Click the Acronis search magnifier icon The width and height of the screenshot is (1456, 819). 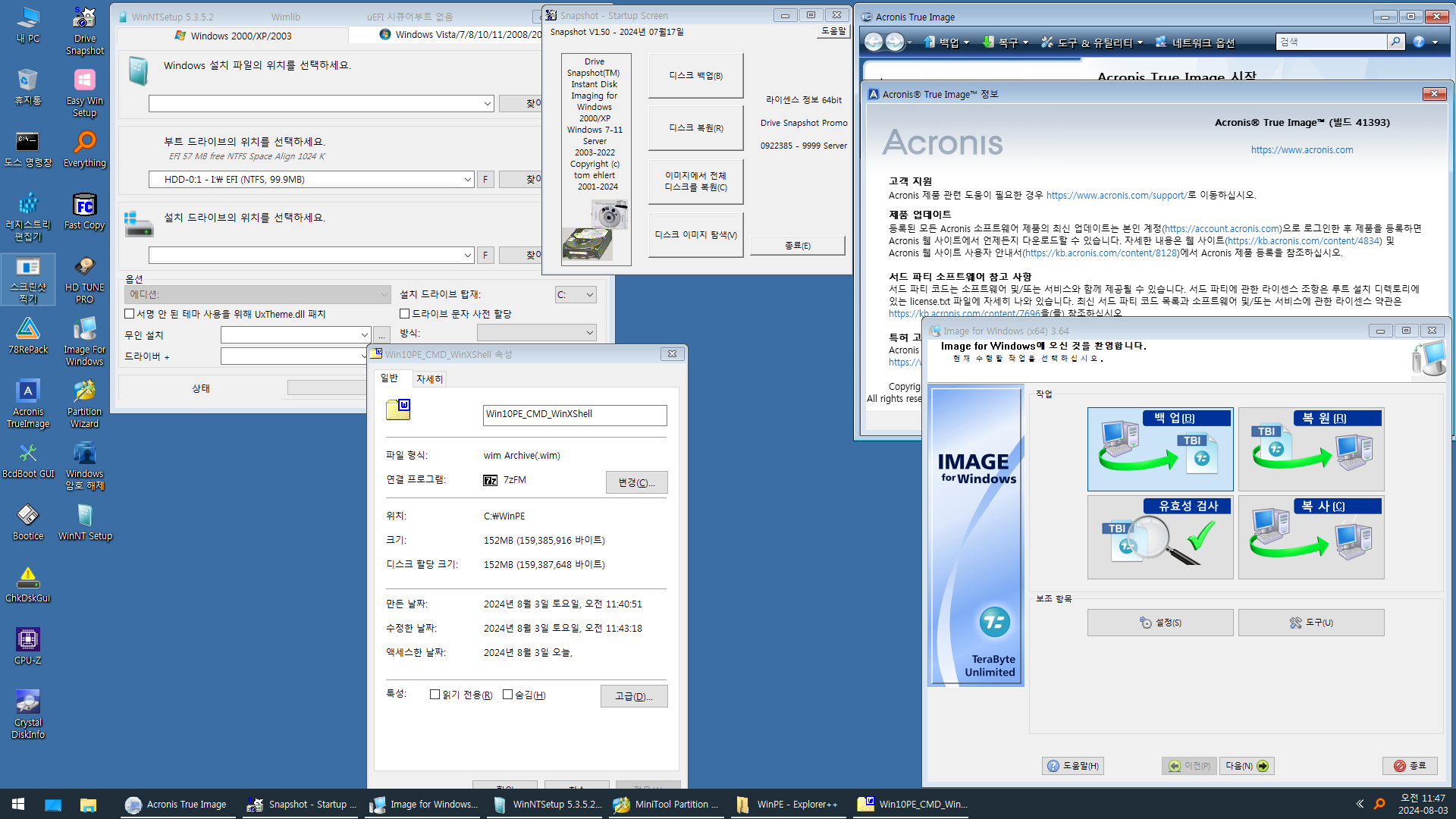pyautogui.click(x=1395, y=42)
